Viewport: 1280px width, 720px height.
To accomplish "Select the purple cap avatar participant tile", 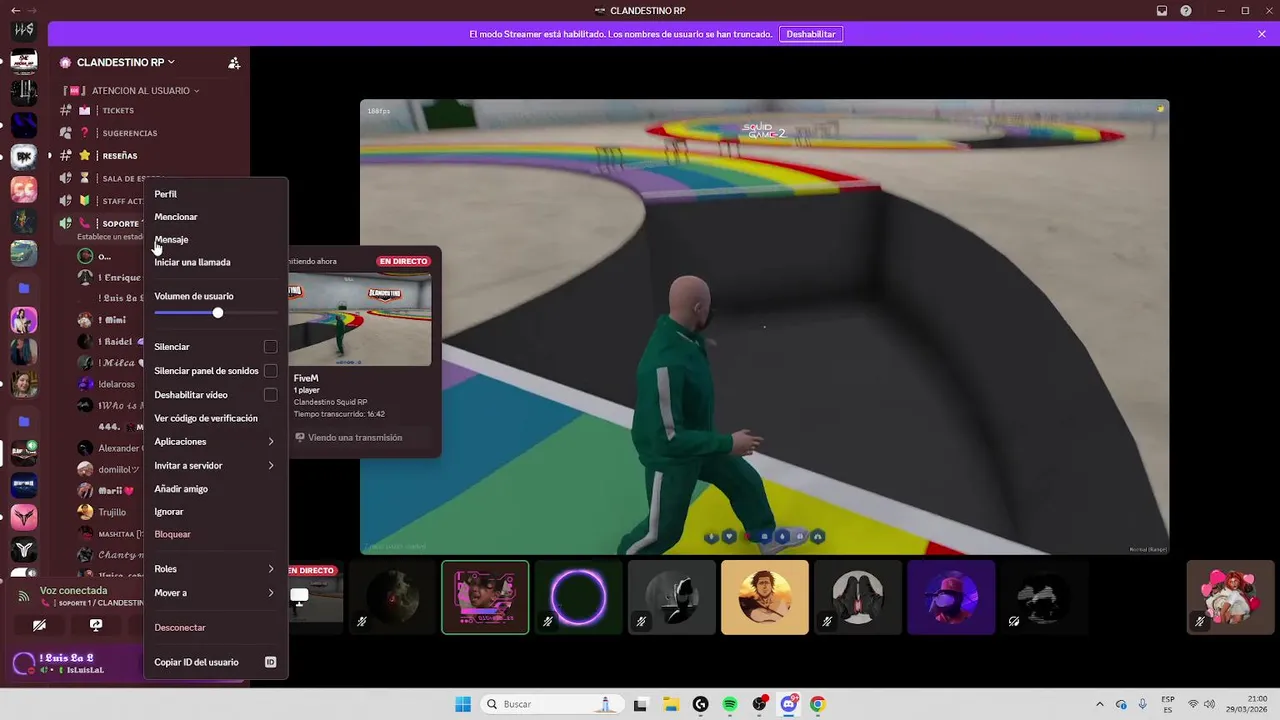I will click(951, 597).
